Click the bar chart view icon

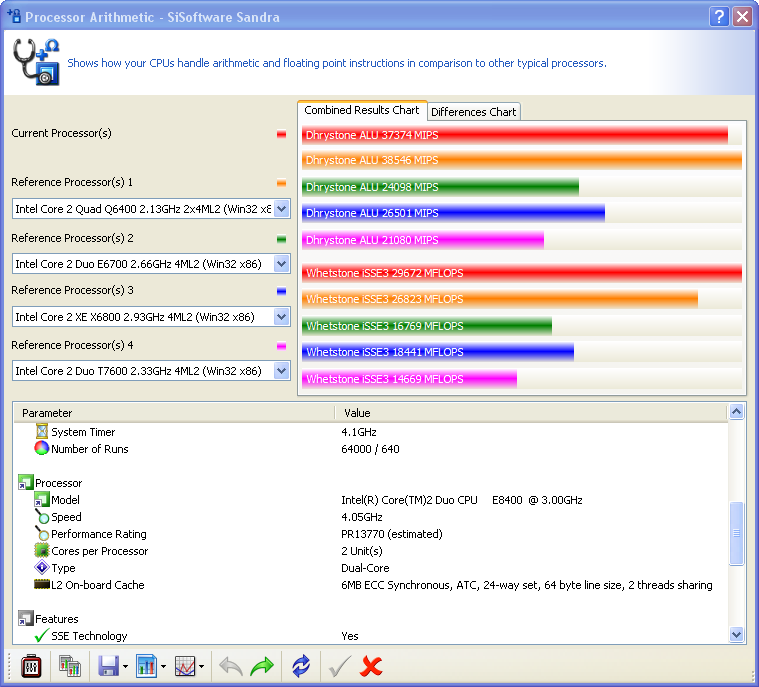[x=146, y=666]
